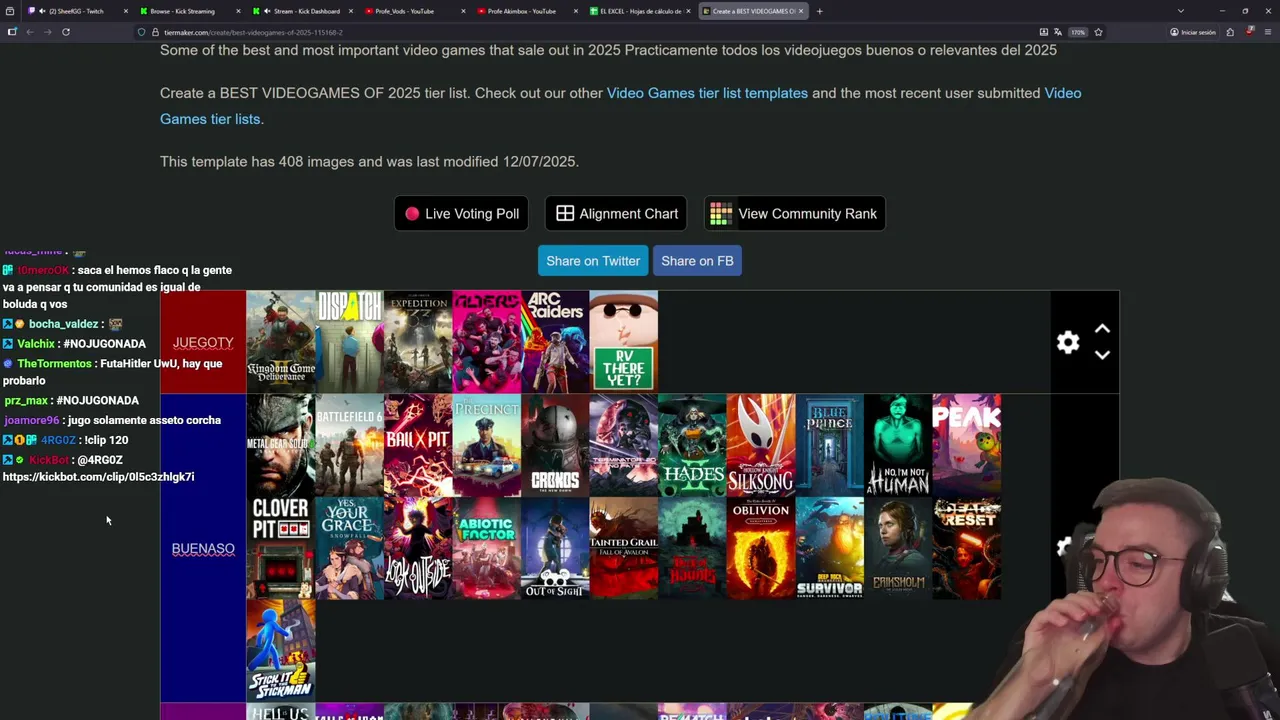Click Share on FB button
The width and height of the screenshot is (1280, 720).
pos(697,261)
